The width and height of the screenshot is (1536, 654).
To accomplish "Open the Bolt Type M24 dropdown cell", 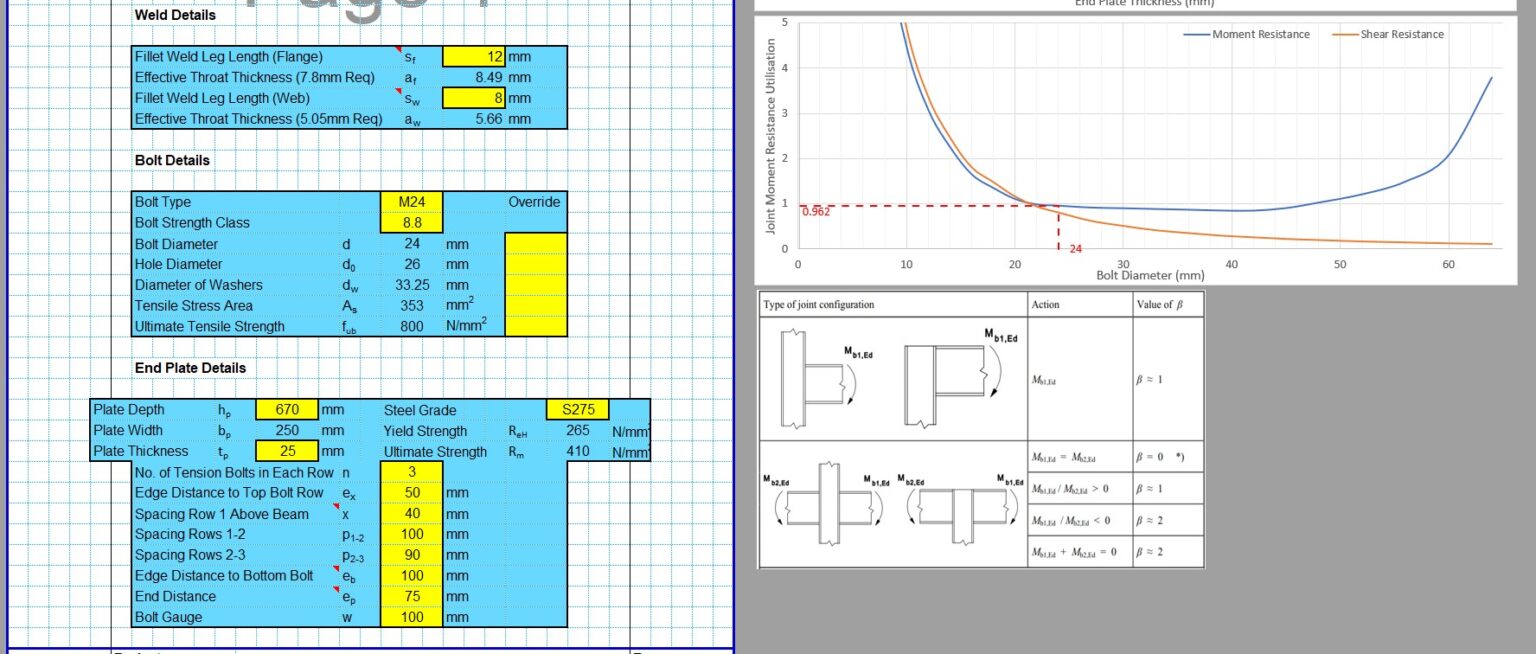I will click(x=411, y=202).
